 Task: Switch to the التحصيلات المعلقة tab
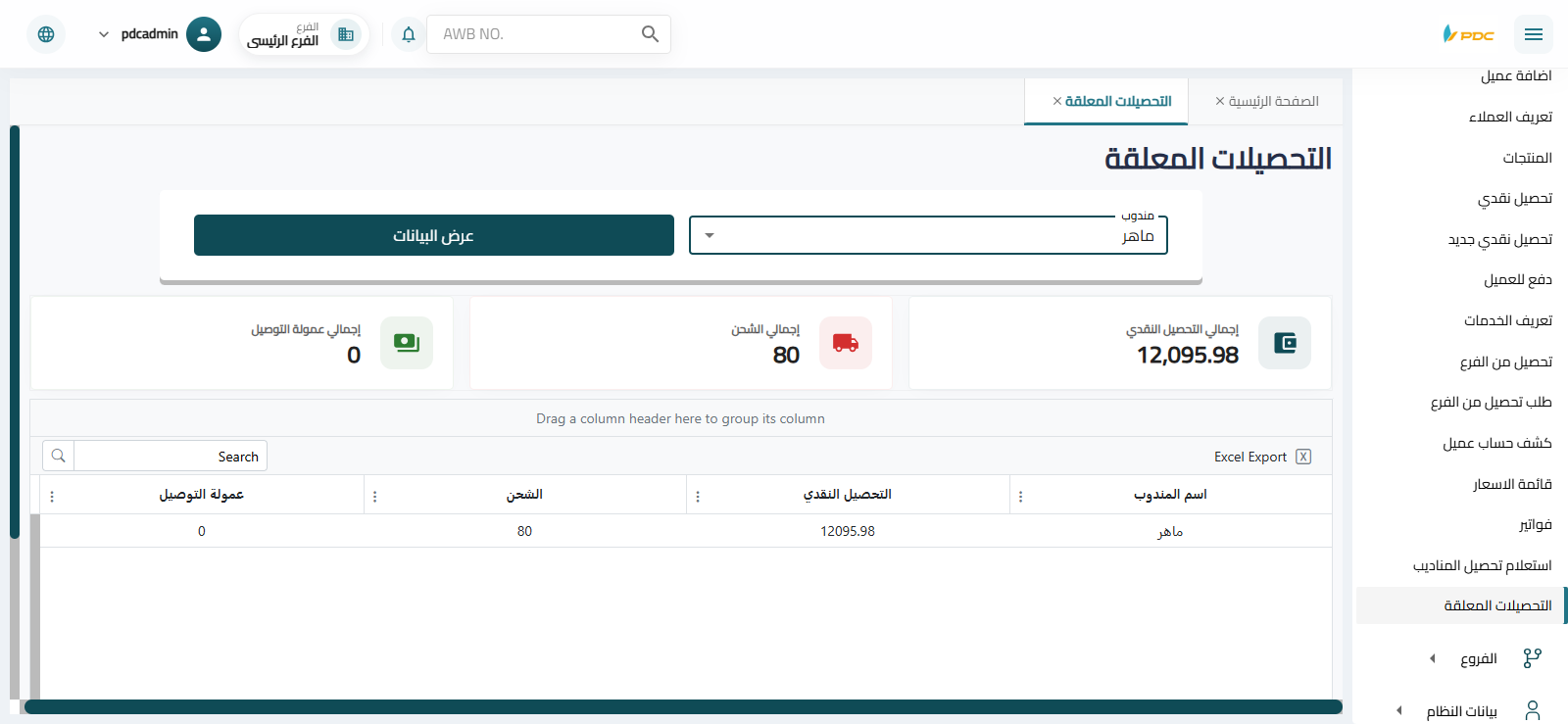point(1118,101)
